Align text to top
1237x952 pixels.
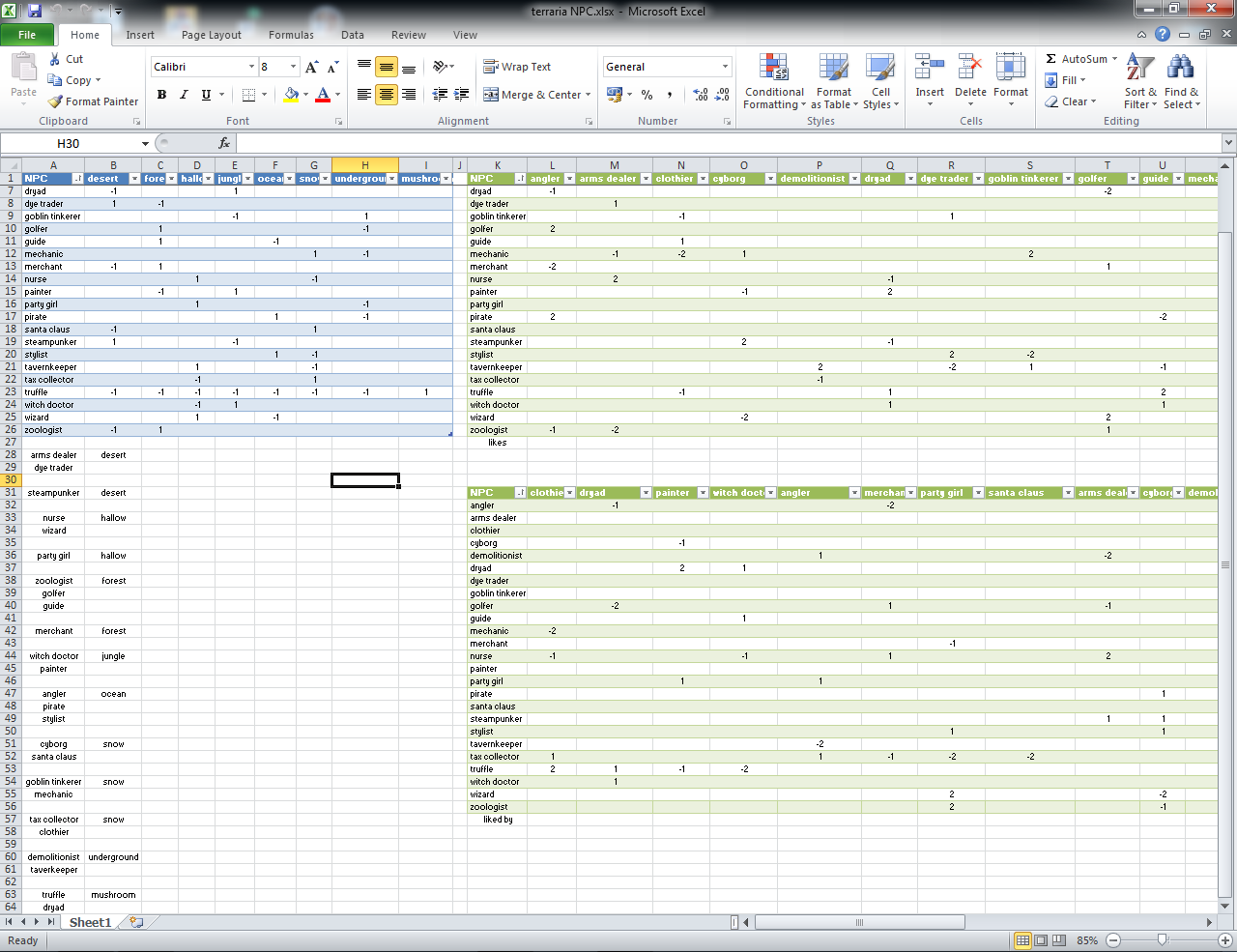(364, 67)
